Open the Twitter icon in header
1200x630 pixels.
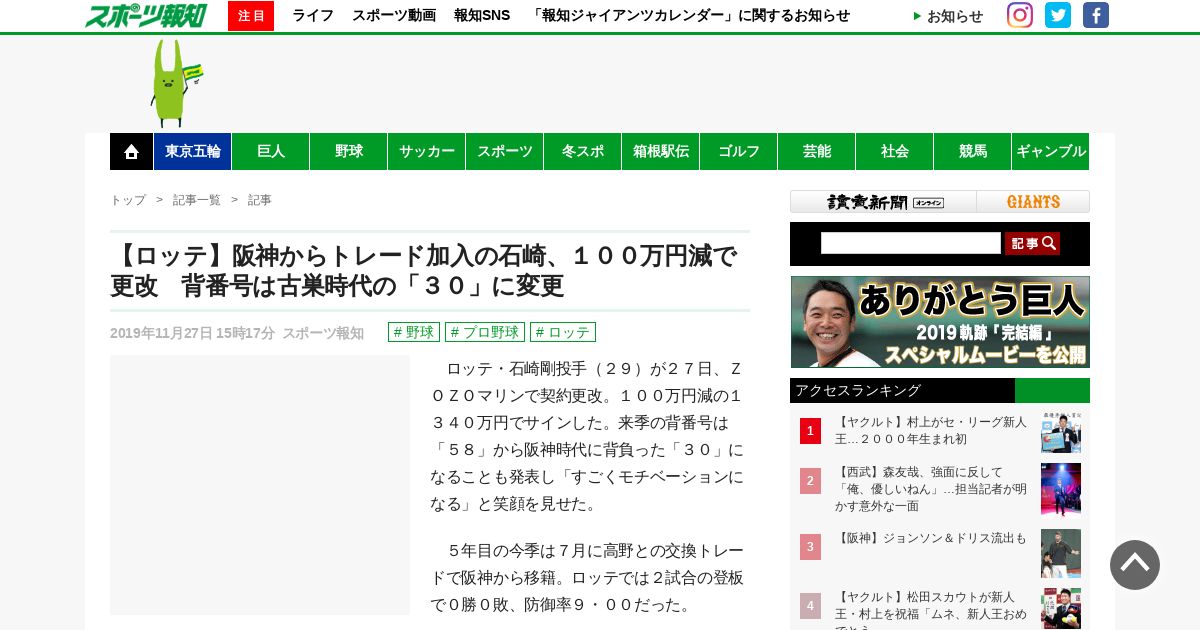[x=1058, y=15]
